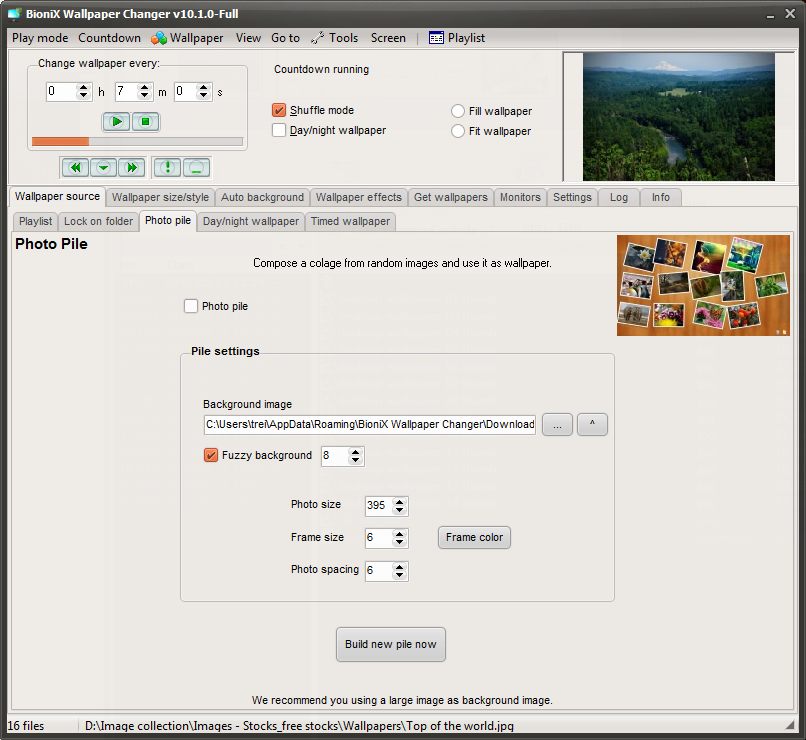806x740 pixels.
Task: Switch to Lock on folder sub-tab
Action: pyautogui.click(x=98, y=221)
